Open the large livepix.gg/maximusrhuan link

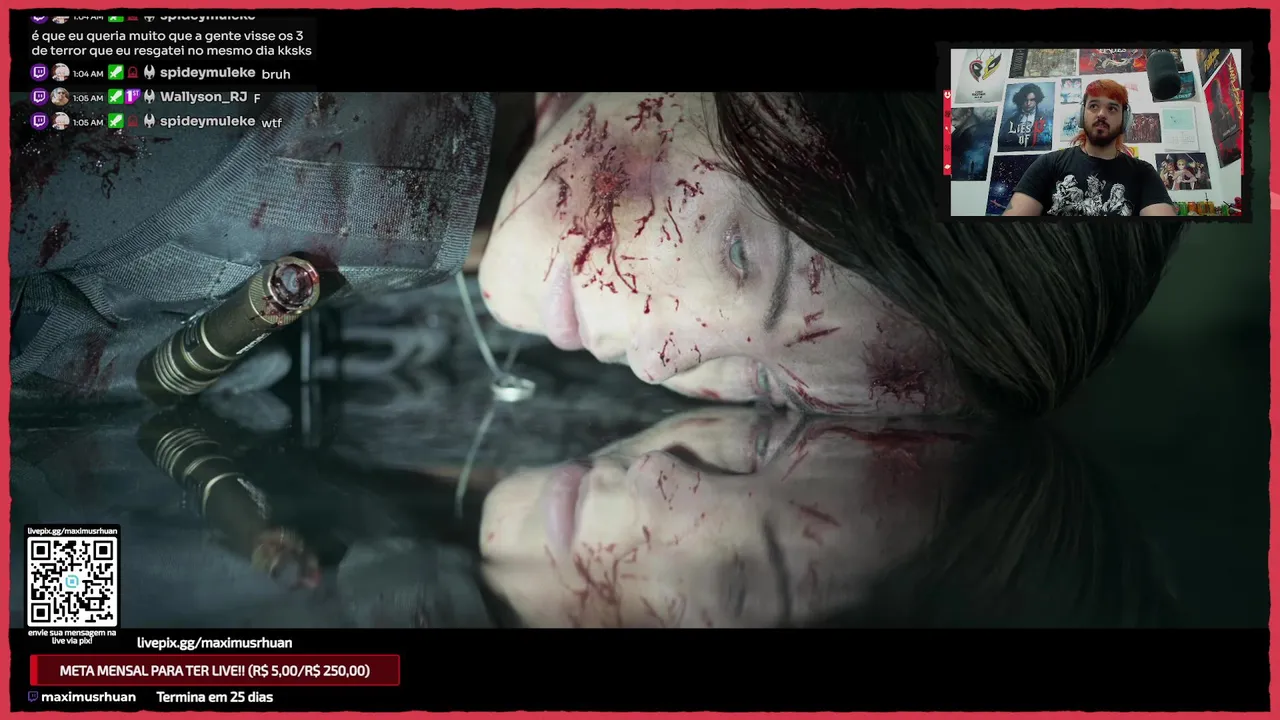(x=215, y=643)
